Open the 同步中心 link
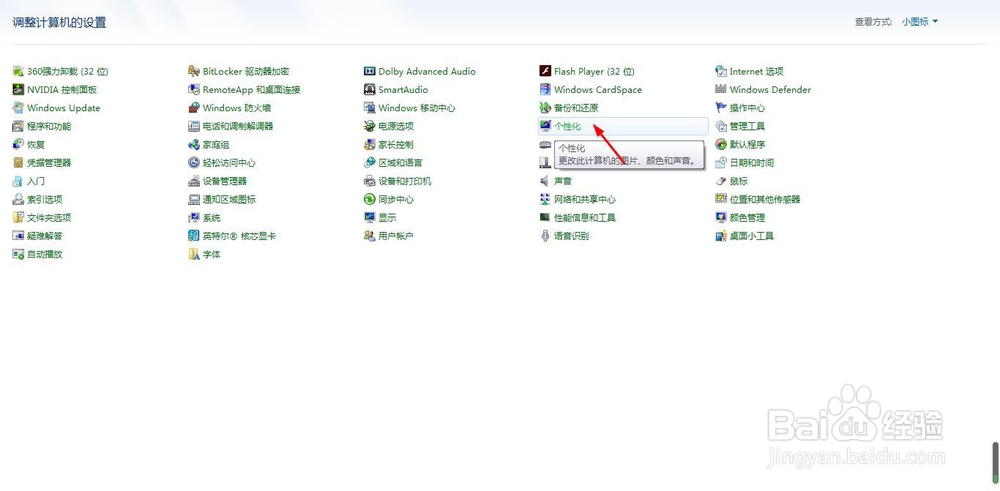Screen dimensions: 1000x491 [x=396, y=200]
